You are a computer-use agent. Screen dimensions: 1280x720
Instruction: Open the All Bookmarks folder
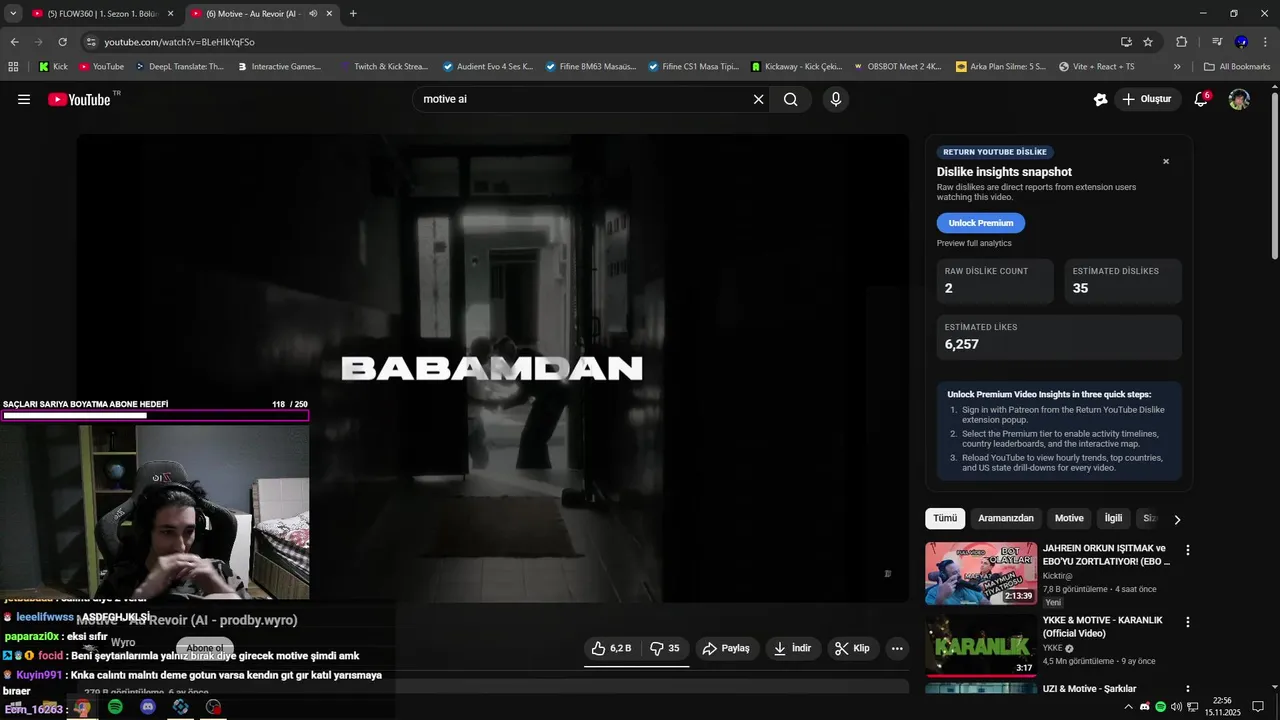pos(1237,67)
